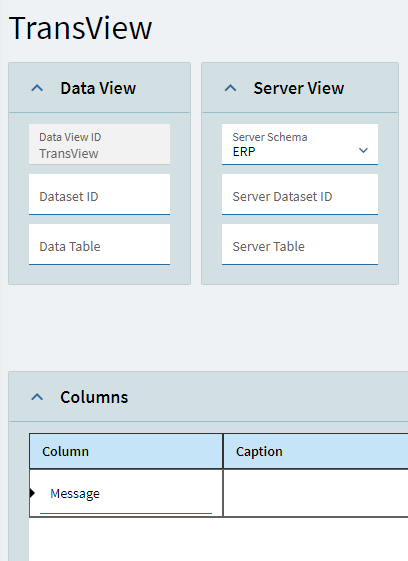The height and width of the screenshot is (561, 408).
Task: Click the row indicator arrow beside Message
Action: coord(32,493)
